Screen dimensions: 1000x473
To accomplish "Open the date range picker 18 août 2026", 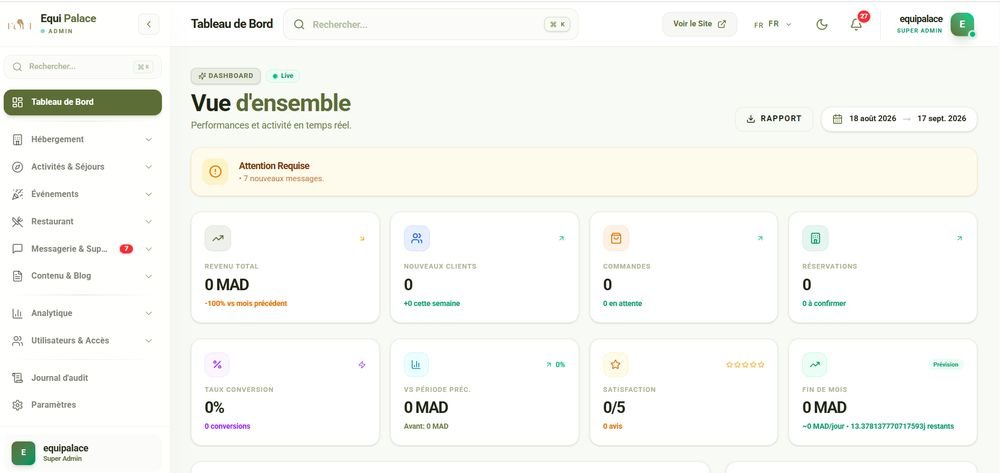I will tap(899, 119).
